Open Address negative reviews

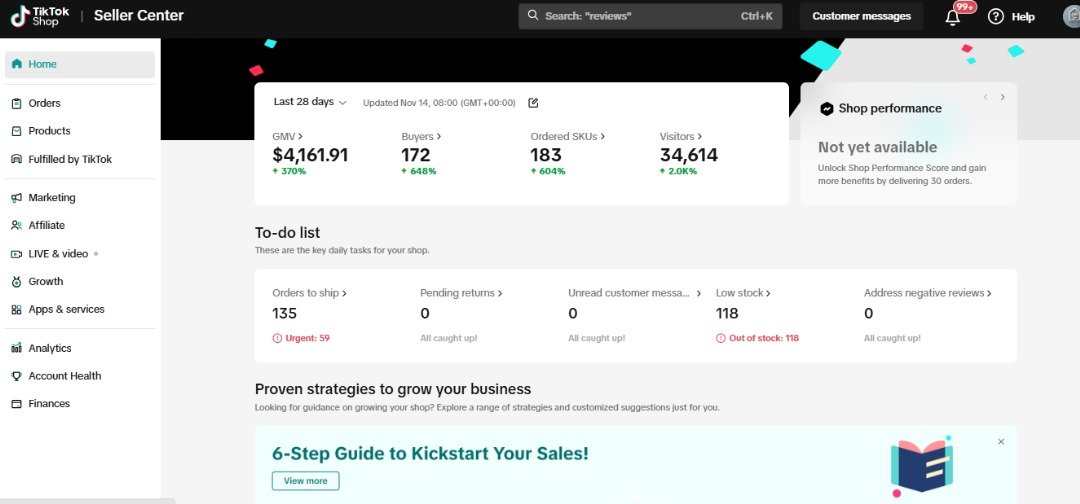pos(928,293)
